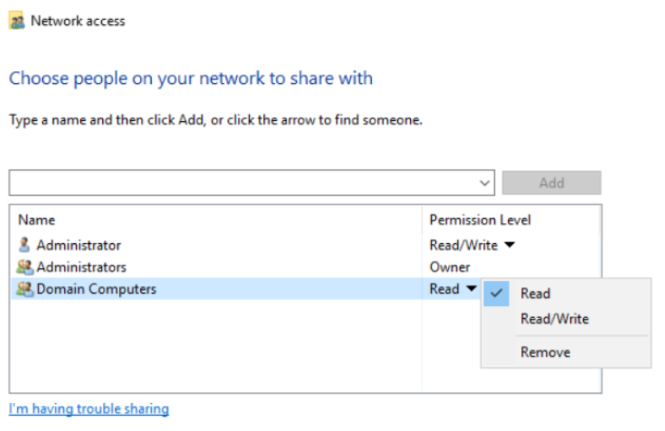The height and width of the screenshot is (431, 665).
Task: Choose Read in the permission menu
Action: [536, 294]
